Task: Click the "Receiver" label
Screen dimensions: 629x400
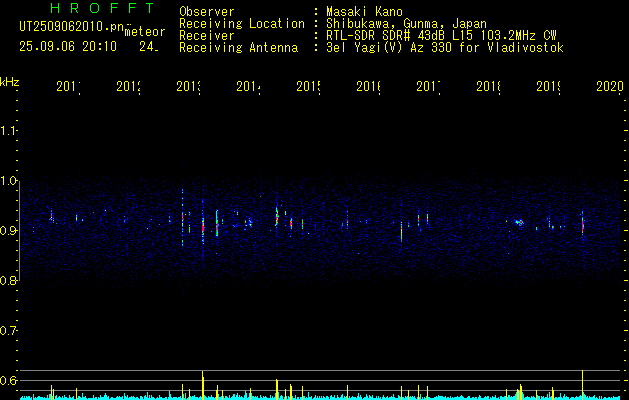Action: click(x=207, y=36)
